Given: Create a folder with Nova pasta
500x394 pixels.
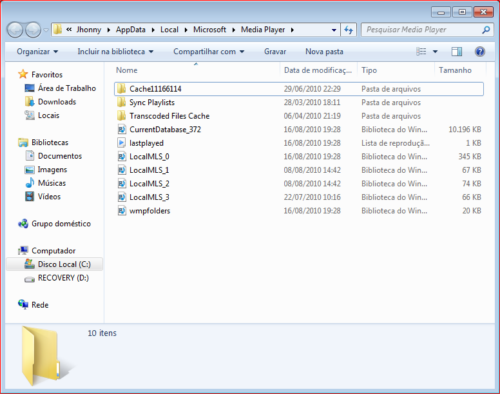Looking at the screenshot, I should pyautogui.click(x=324, y=52).
